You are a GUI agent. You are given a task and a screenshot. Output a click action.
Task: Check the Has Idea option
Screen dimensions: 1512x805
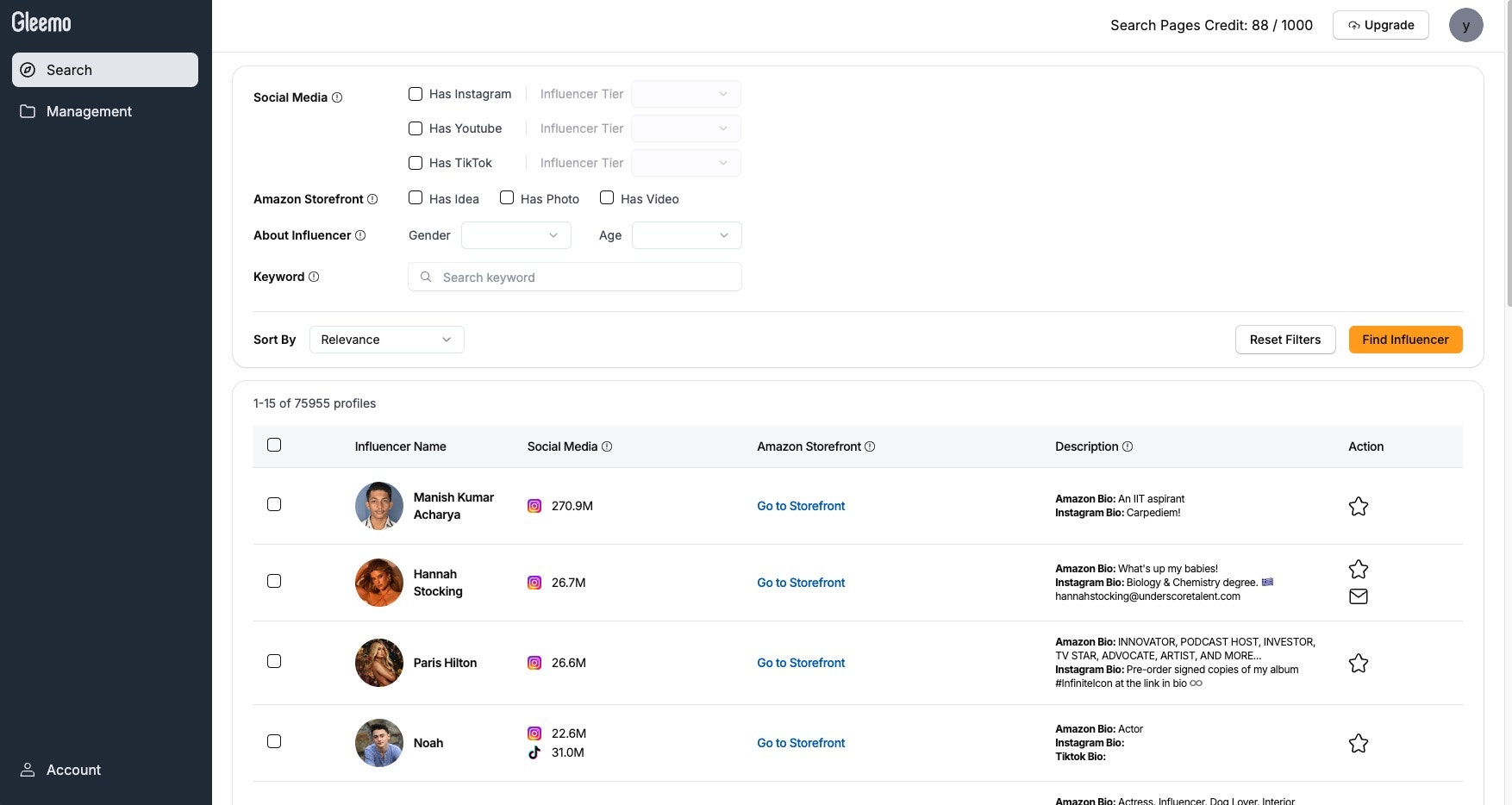[415, 198]
